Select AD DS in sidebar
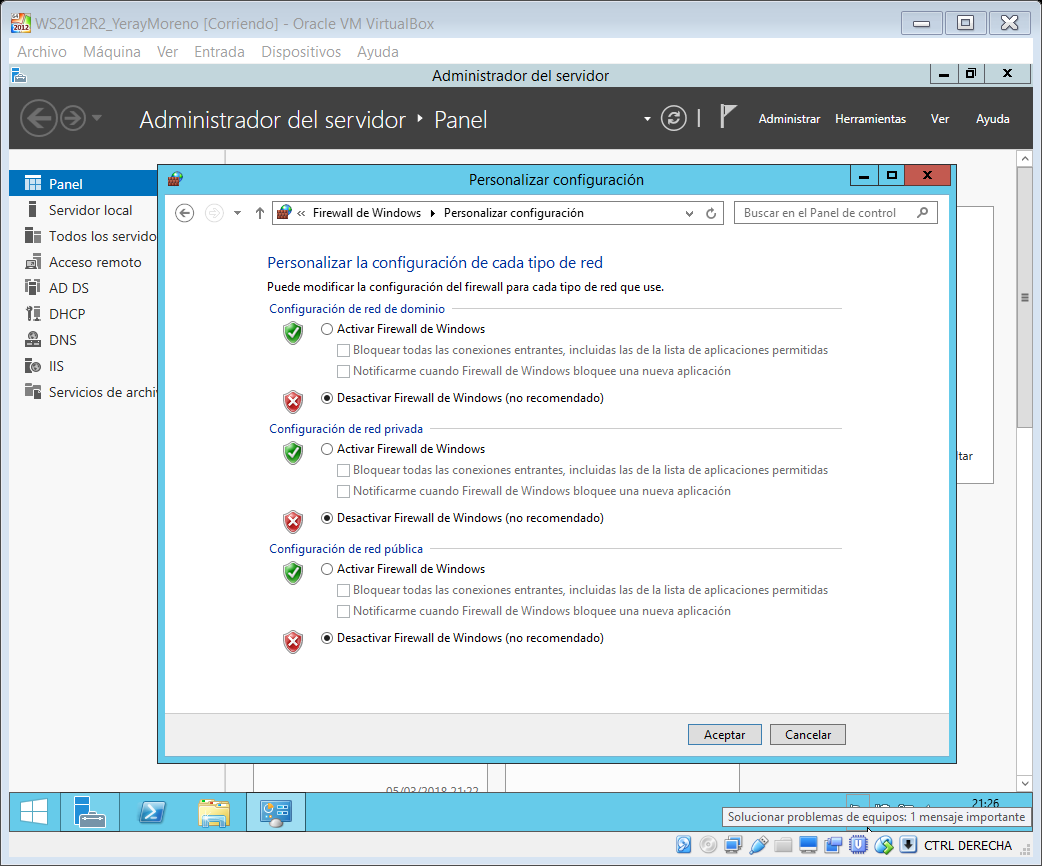The height and width of the screenshot is (866, 1042). pos(68,288)
